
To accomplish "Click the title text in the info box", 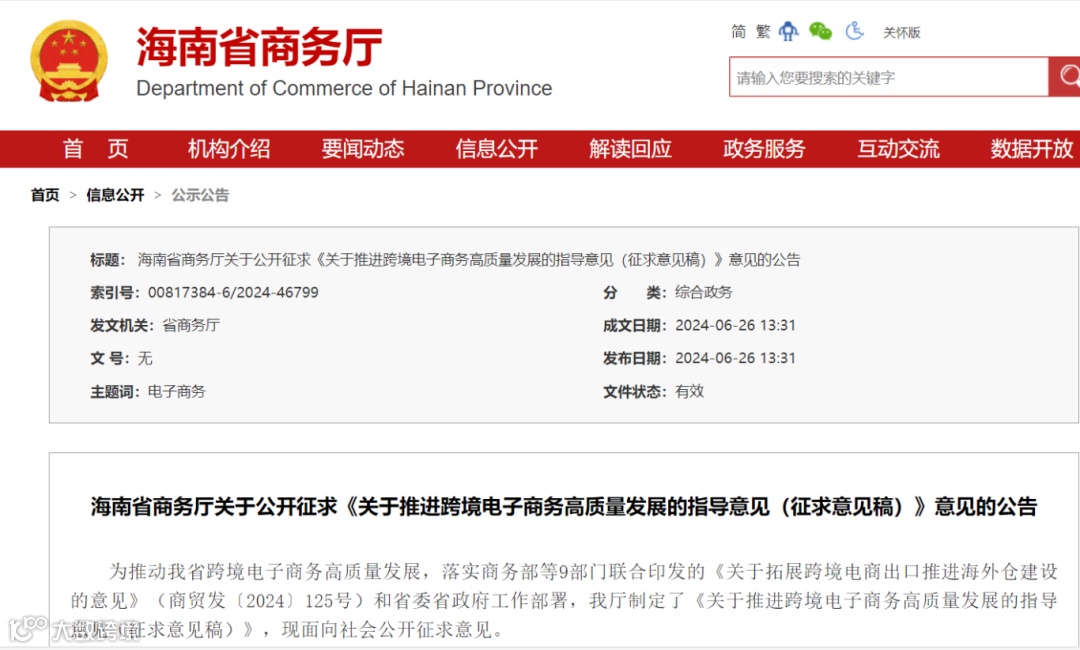I will [469, 260].
